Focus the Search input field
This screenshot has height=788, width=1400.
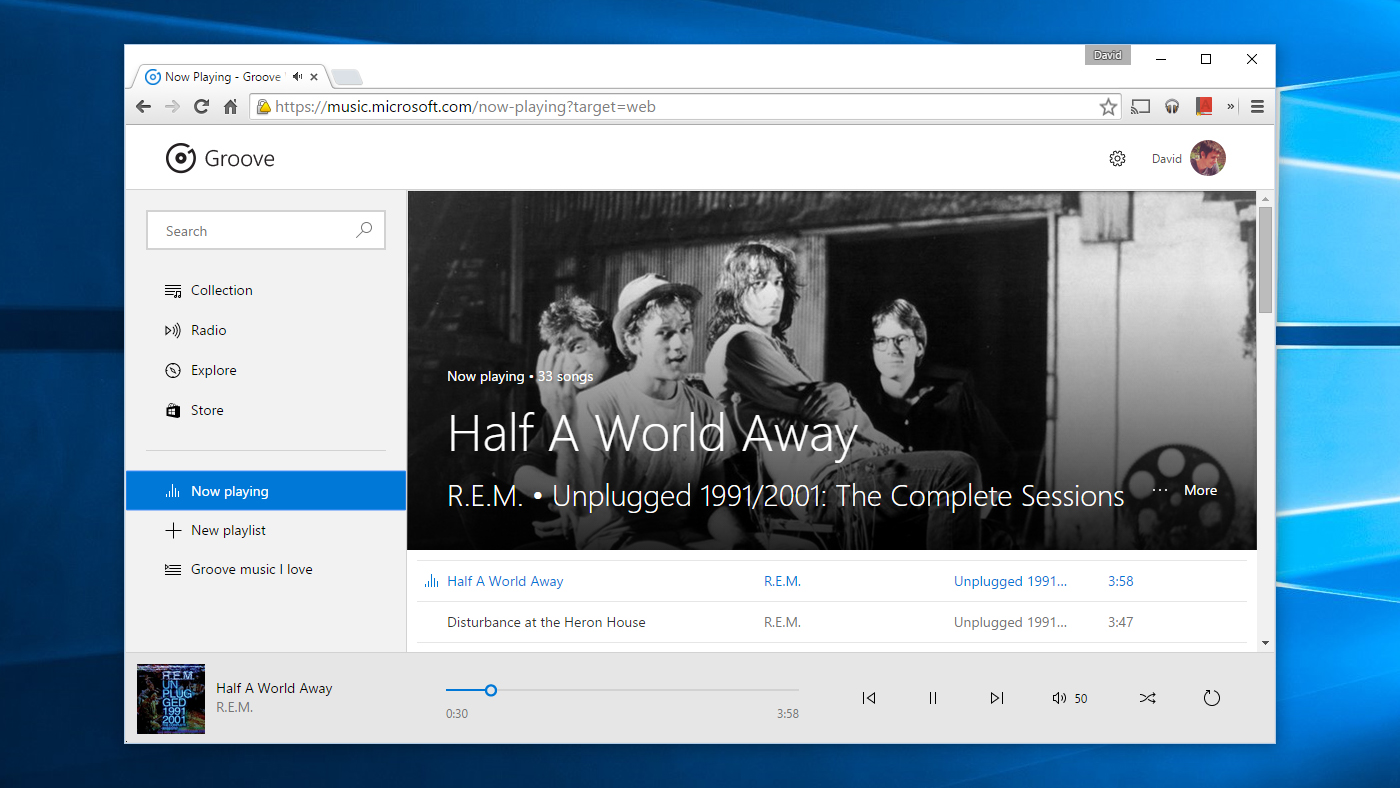click(266, 230)
